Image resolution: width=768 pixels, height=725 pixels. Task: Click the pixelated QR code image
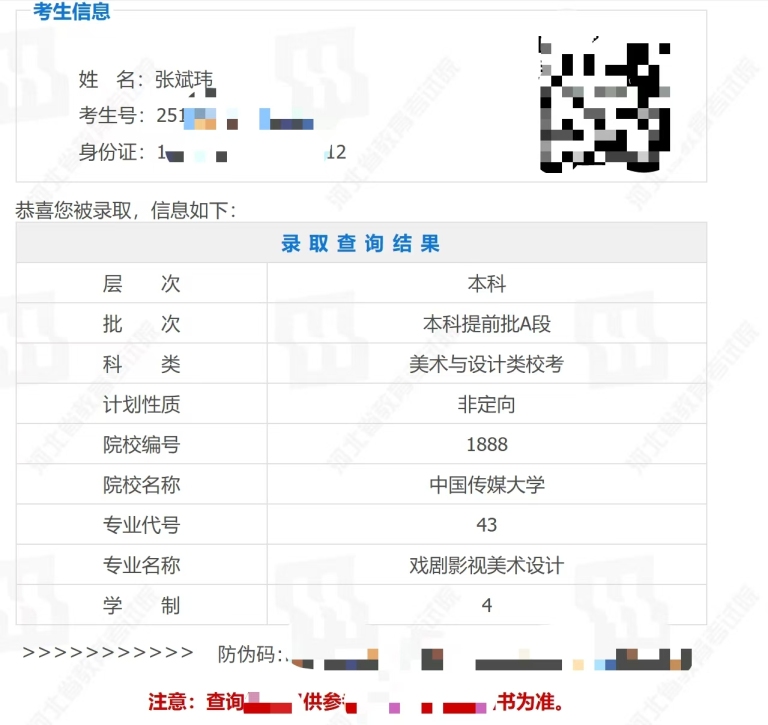604,104
